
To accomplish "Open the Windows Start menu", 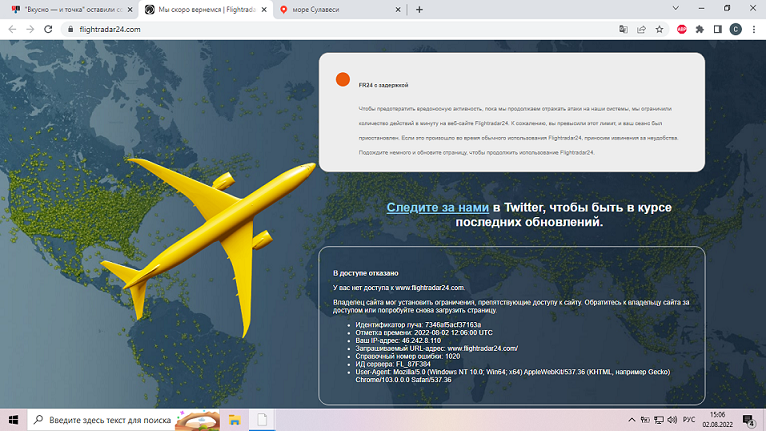I will pos(13,420).
